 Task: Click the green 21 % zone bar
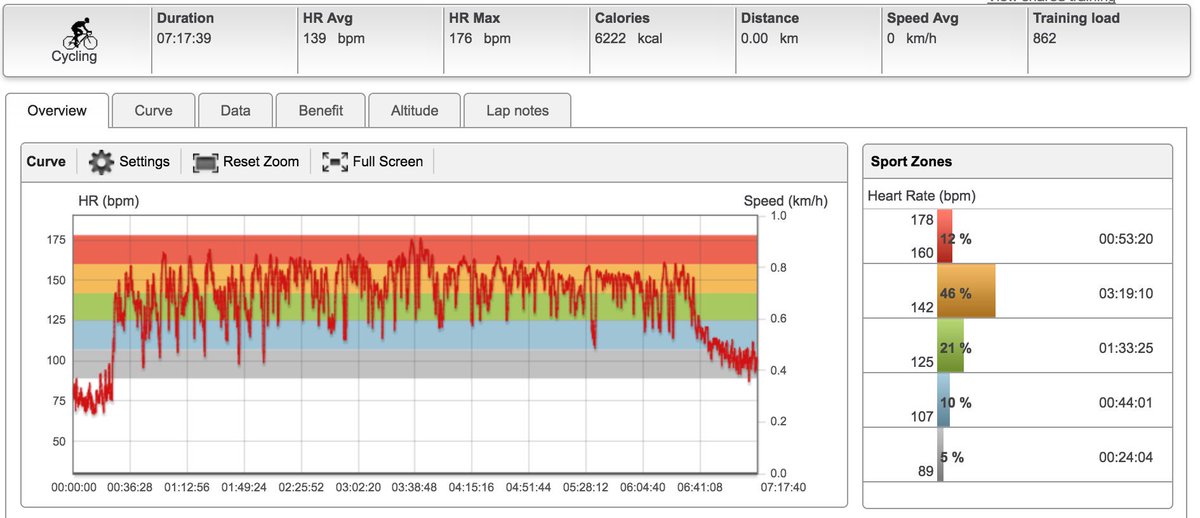click(950, 346)
